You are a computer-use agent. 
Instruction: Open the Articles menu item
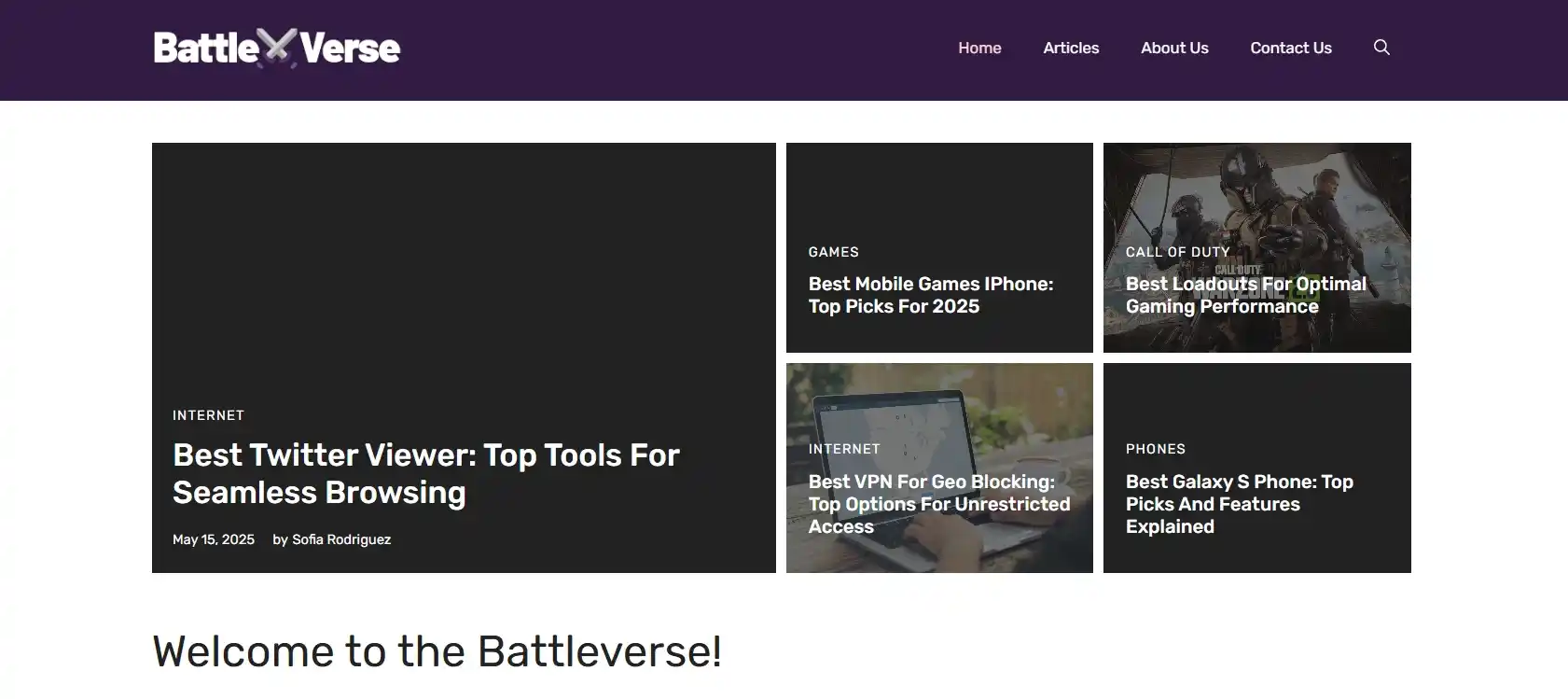tap(1071, 48)
